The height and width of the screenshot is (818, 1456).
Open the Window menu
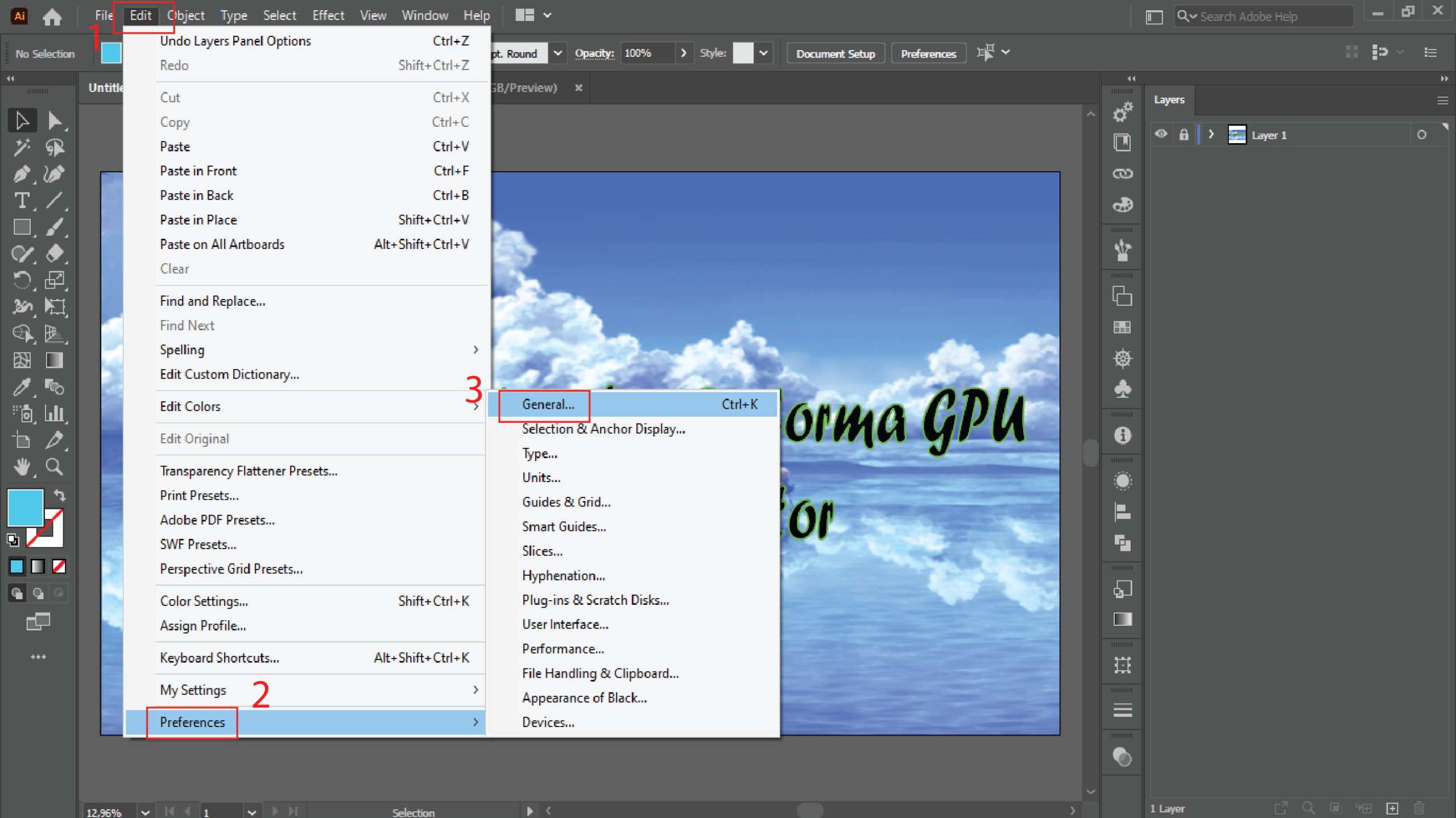point(424,15)
